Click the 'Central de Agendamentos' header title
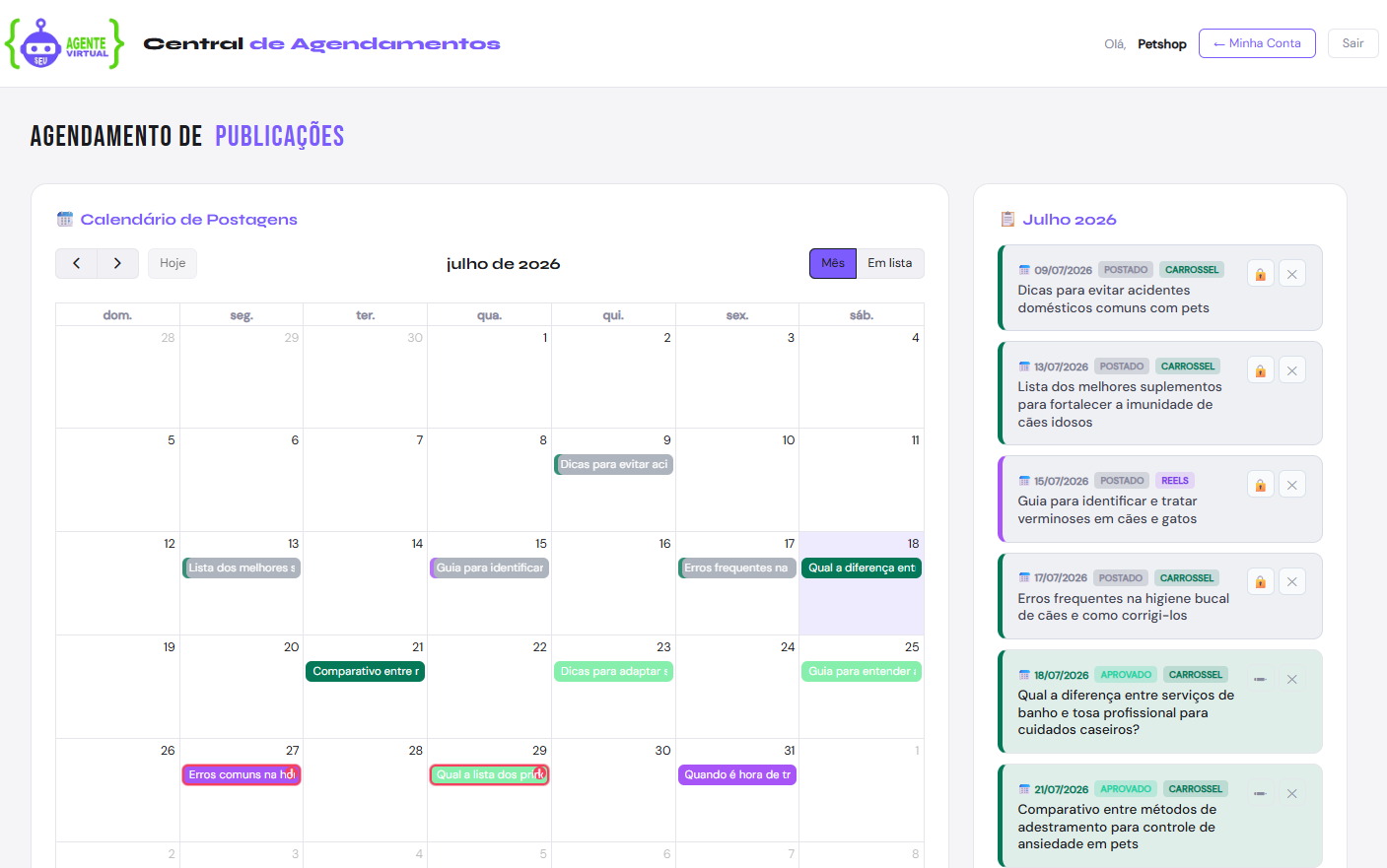Viewport: 1387px width, 868px height. pyautogui.click(x=321, y=43)
